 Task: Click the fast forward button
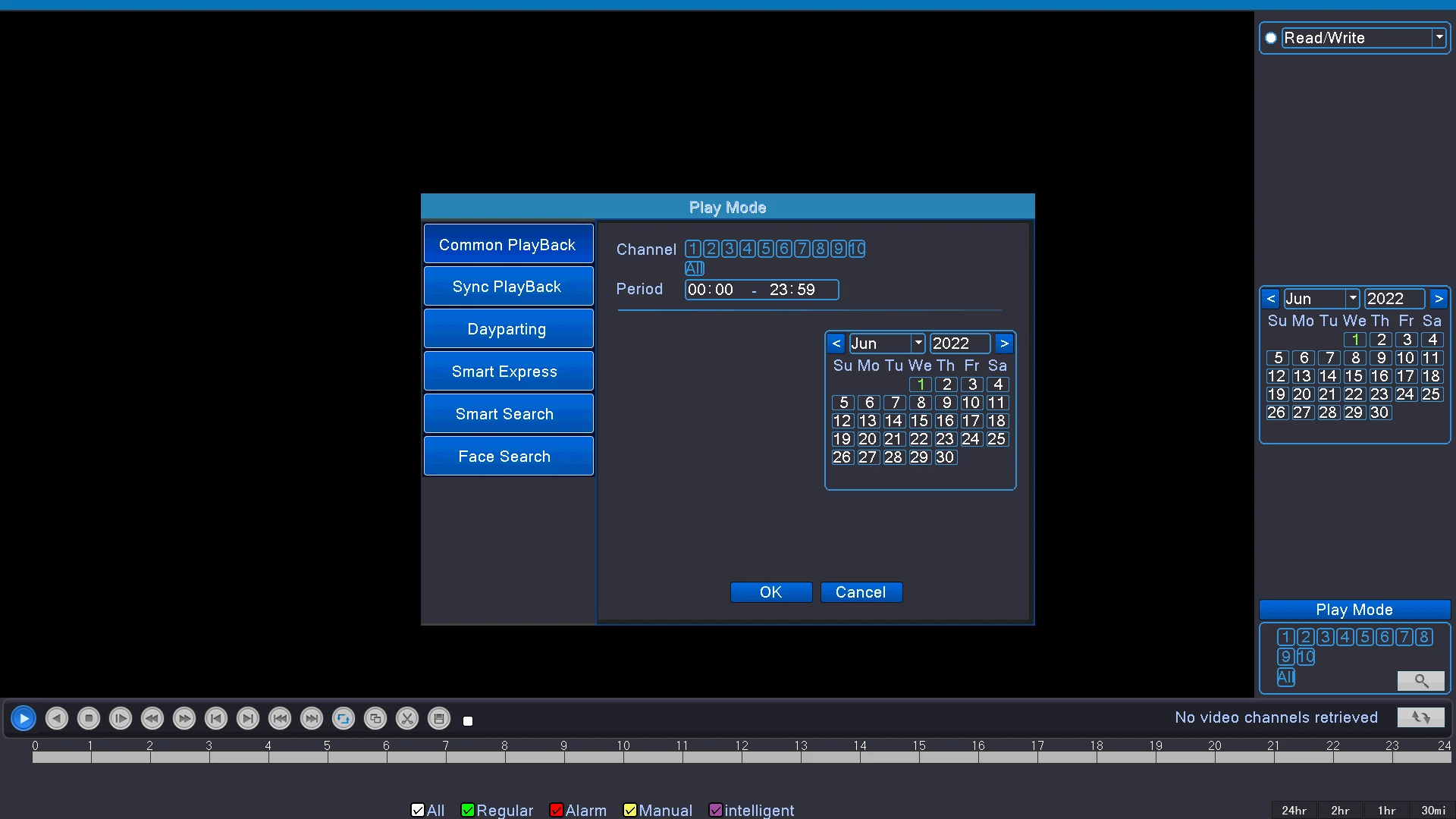[184, 718]
